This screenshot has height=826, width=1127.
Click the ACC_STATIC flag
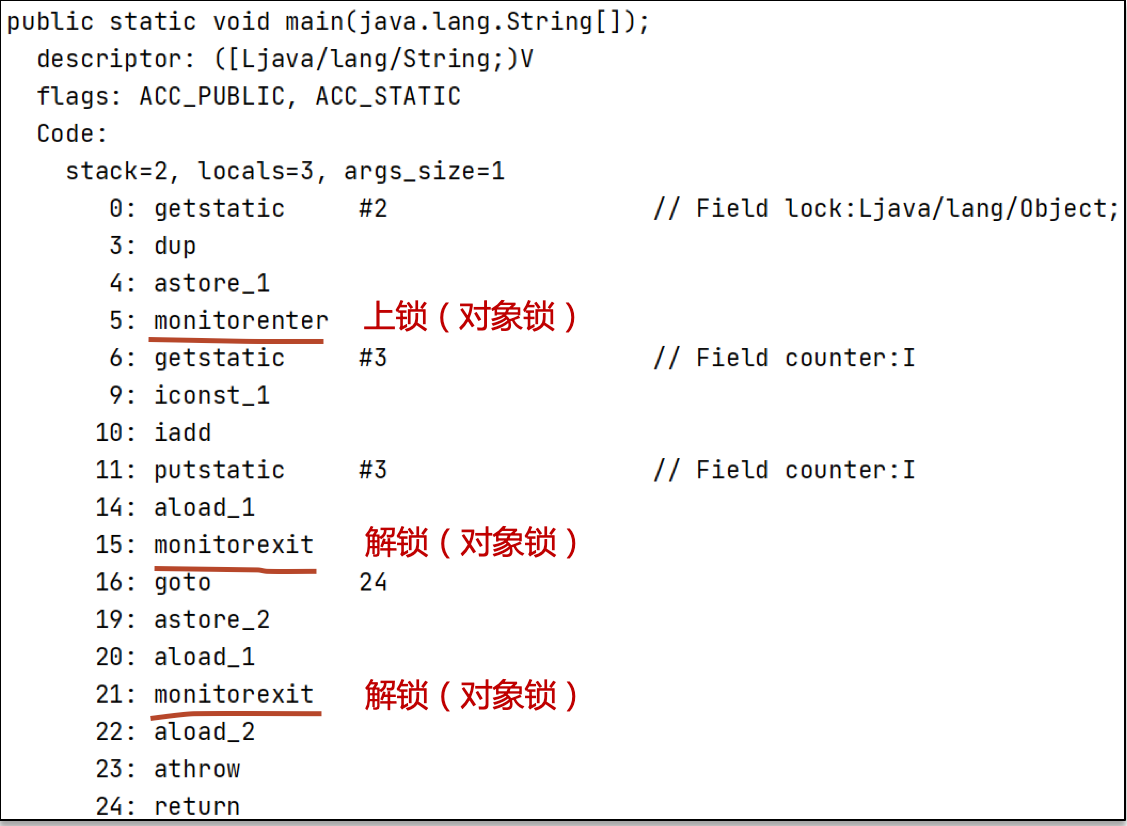[388, 97]
